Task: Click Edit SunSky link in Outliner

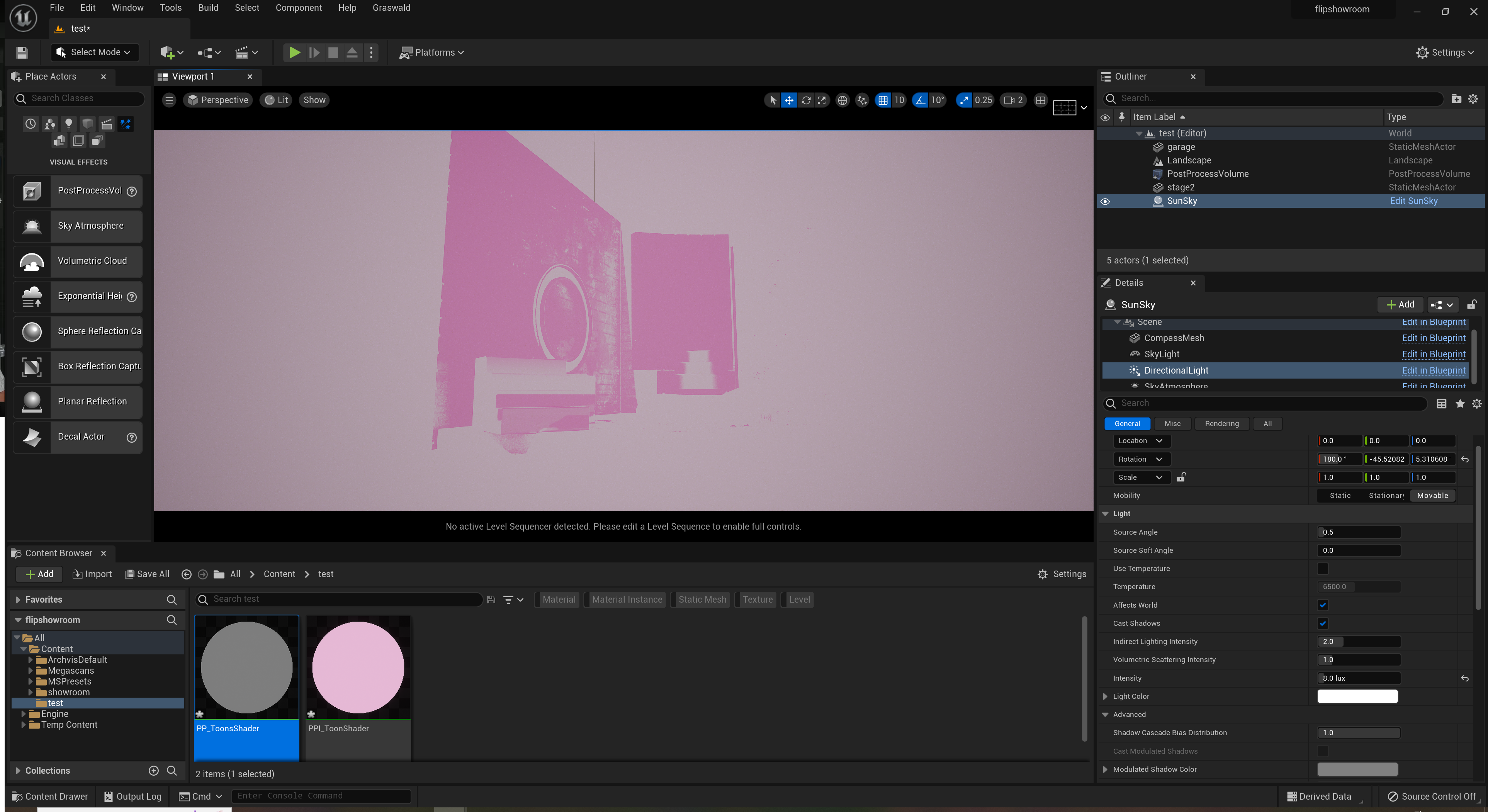Action: tap(1413, 201)
